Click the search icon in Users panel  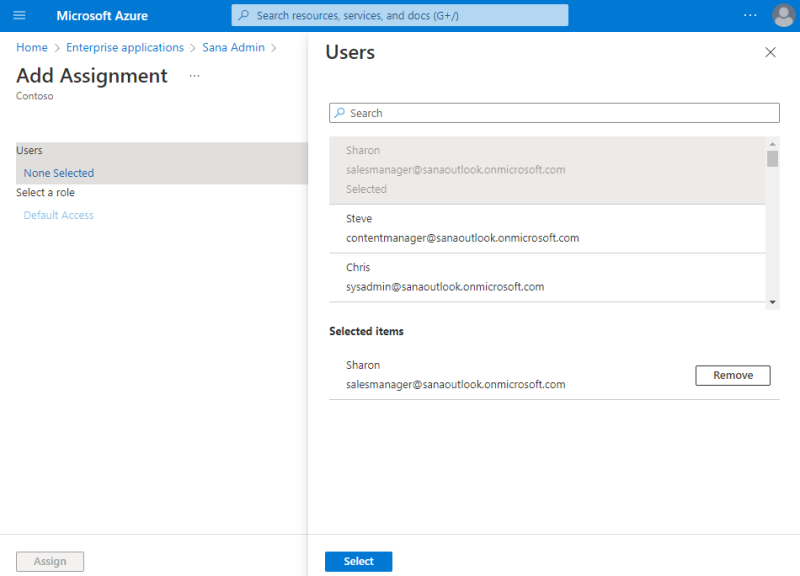(340, 113)
